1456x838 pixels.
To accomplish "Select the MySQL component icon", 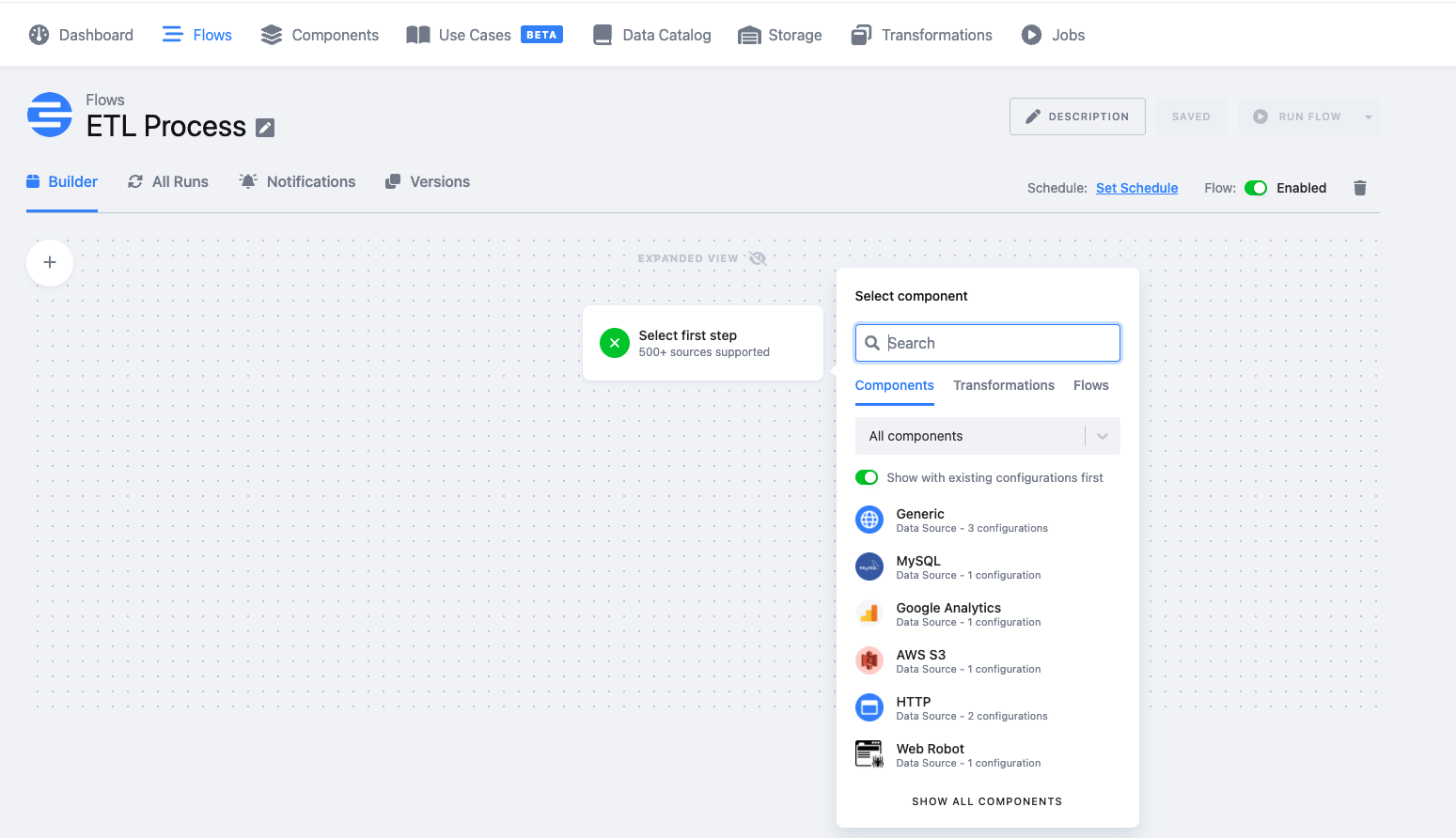I will [869, 566].
